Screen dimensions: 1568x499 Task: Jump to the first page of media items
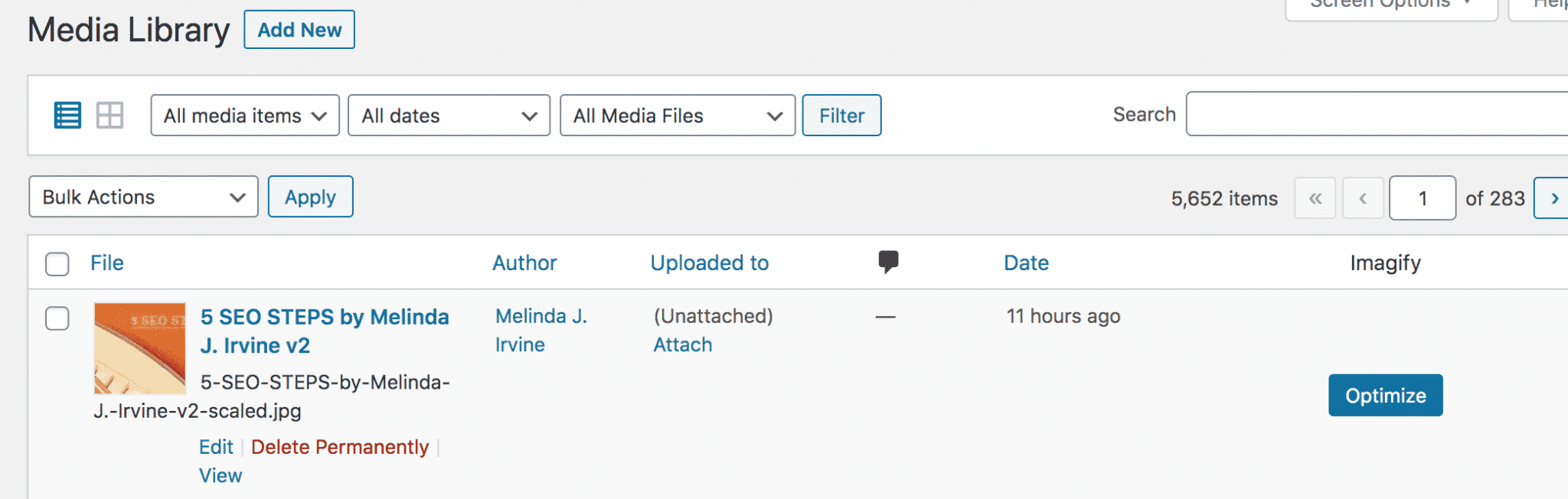point(1315,197)
